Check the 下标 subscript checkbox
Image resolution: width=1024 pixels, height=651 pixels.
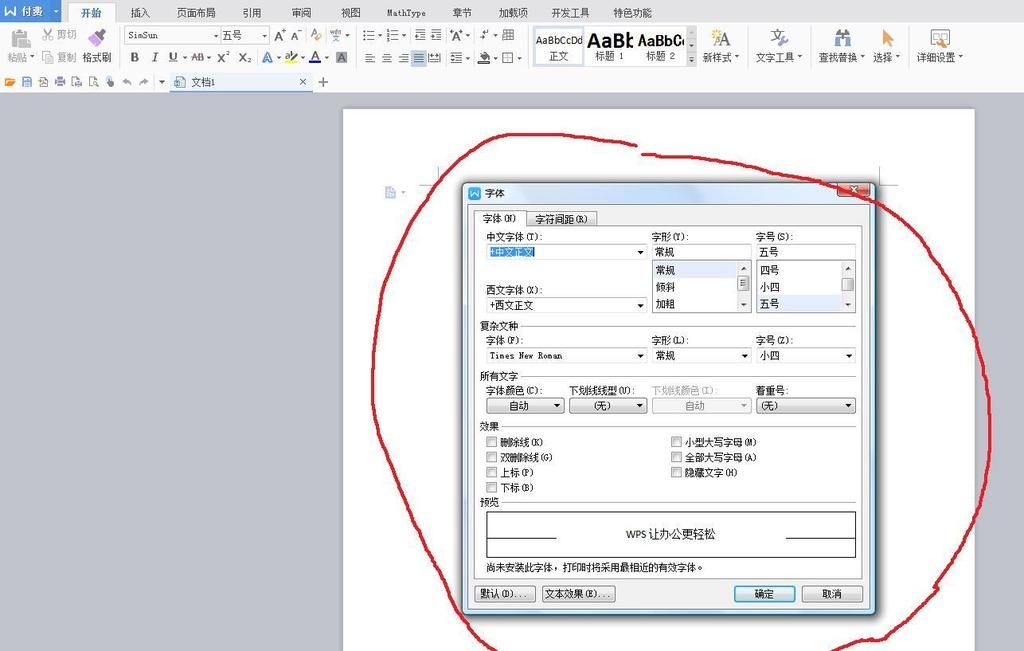492,488
